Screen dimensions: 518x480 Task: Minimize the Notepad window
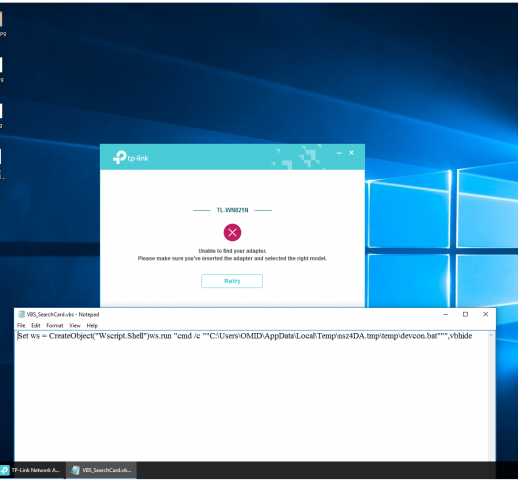tap(445, 314)
